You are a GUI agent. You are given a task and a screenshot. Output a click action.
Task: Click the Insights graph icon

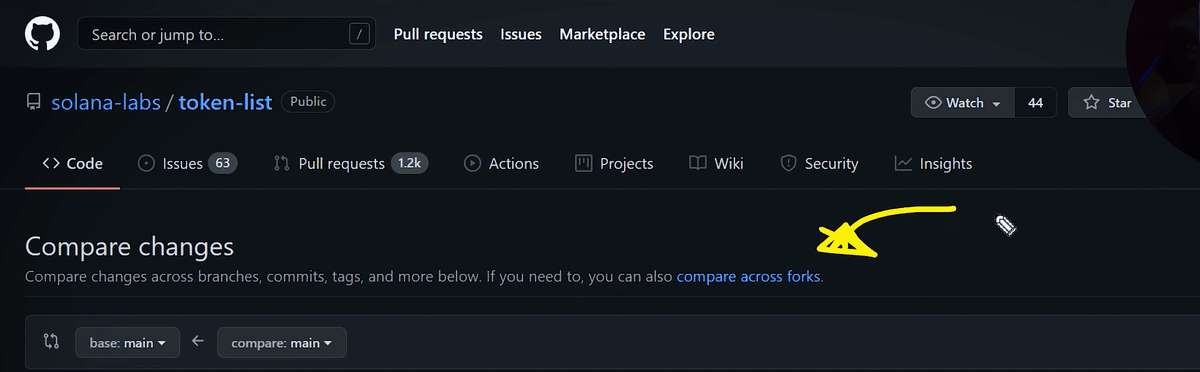tap(903, 163)
